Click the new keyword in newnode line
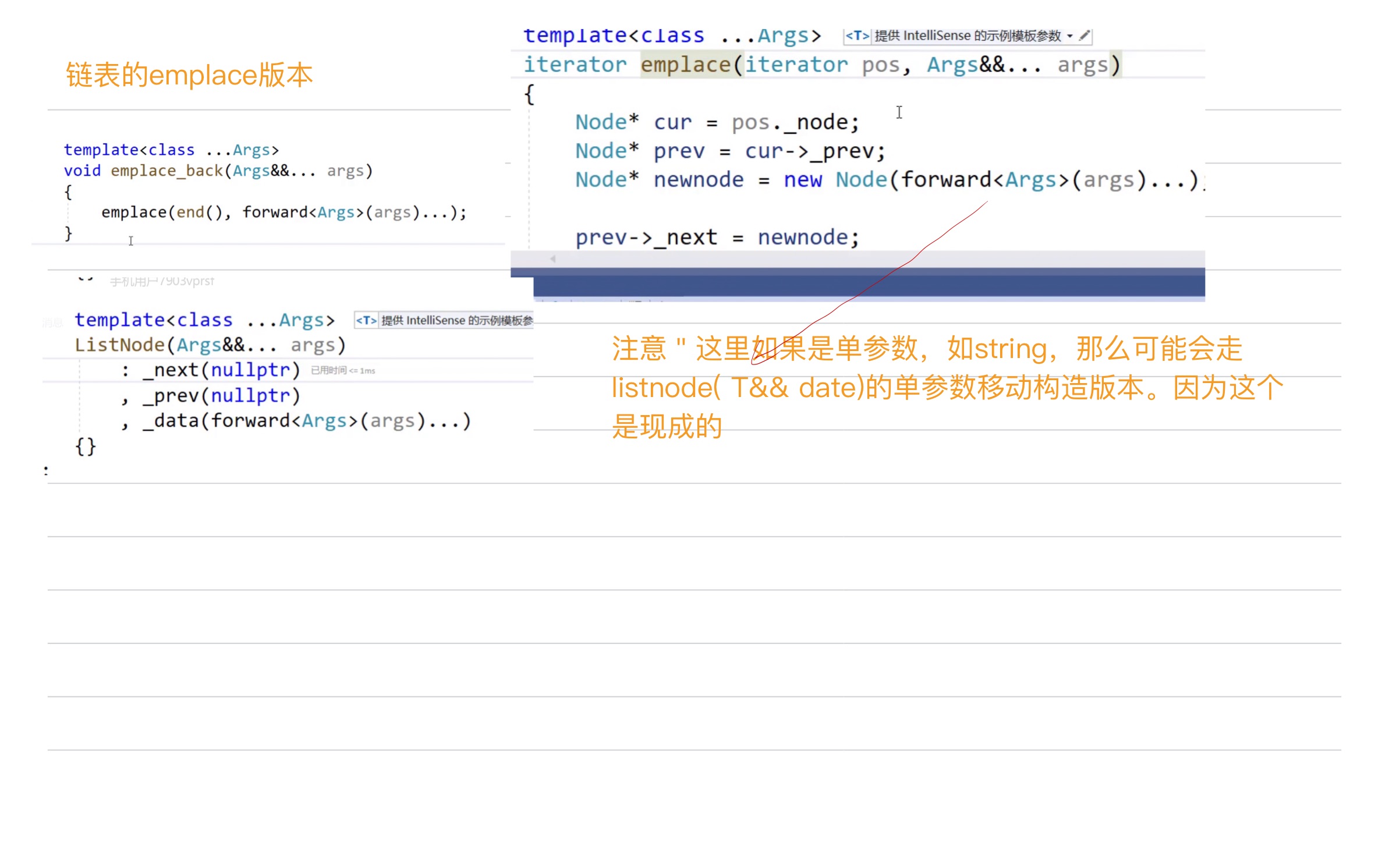The width and height of the screenshot is (1389, 868). (802, 180)
